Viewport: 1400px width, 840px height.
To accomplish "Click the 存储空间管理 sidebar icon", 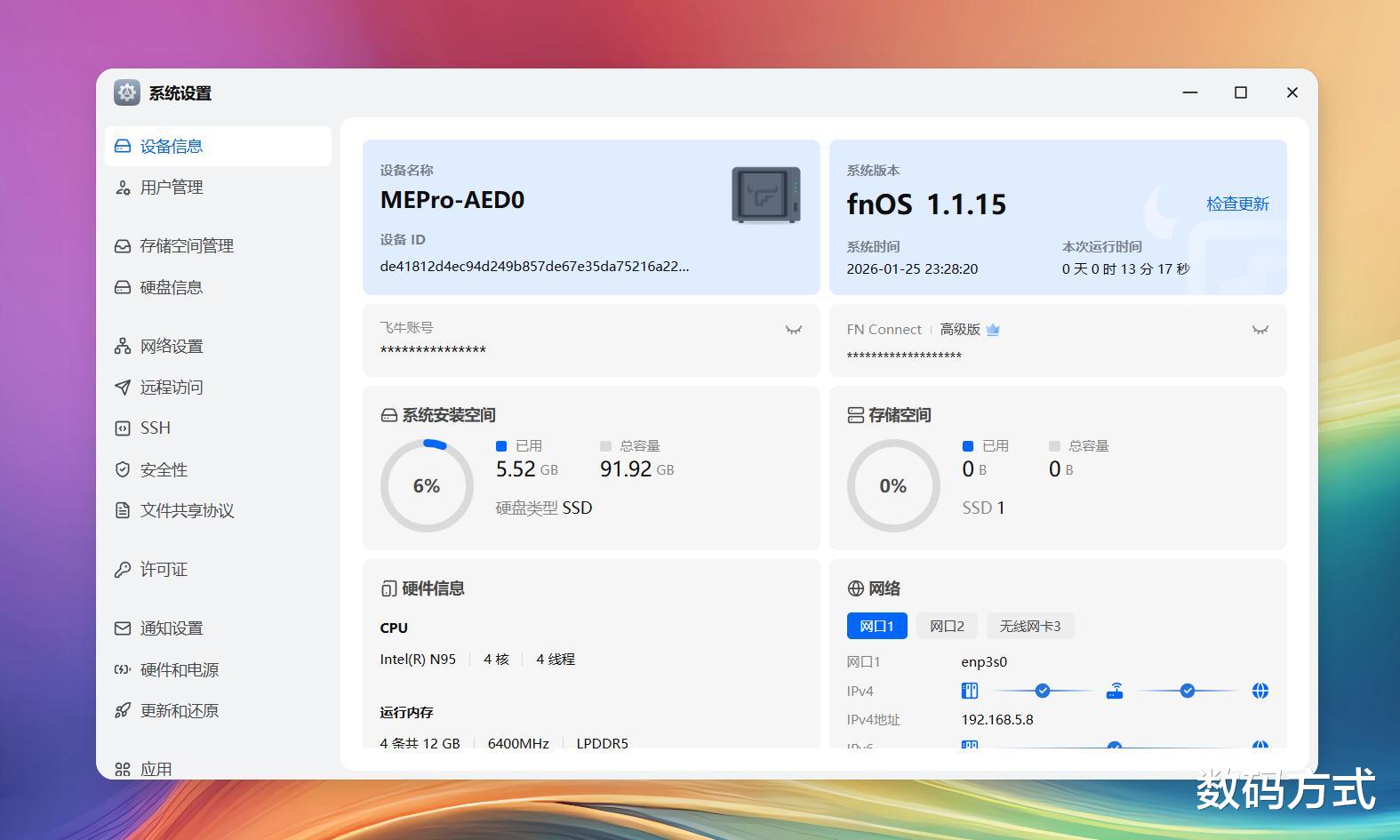I will [123, 246].
